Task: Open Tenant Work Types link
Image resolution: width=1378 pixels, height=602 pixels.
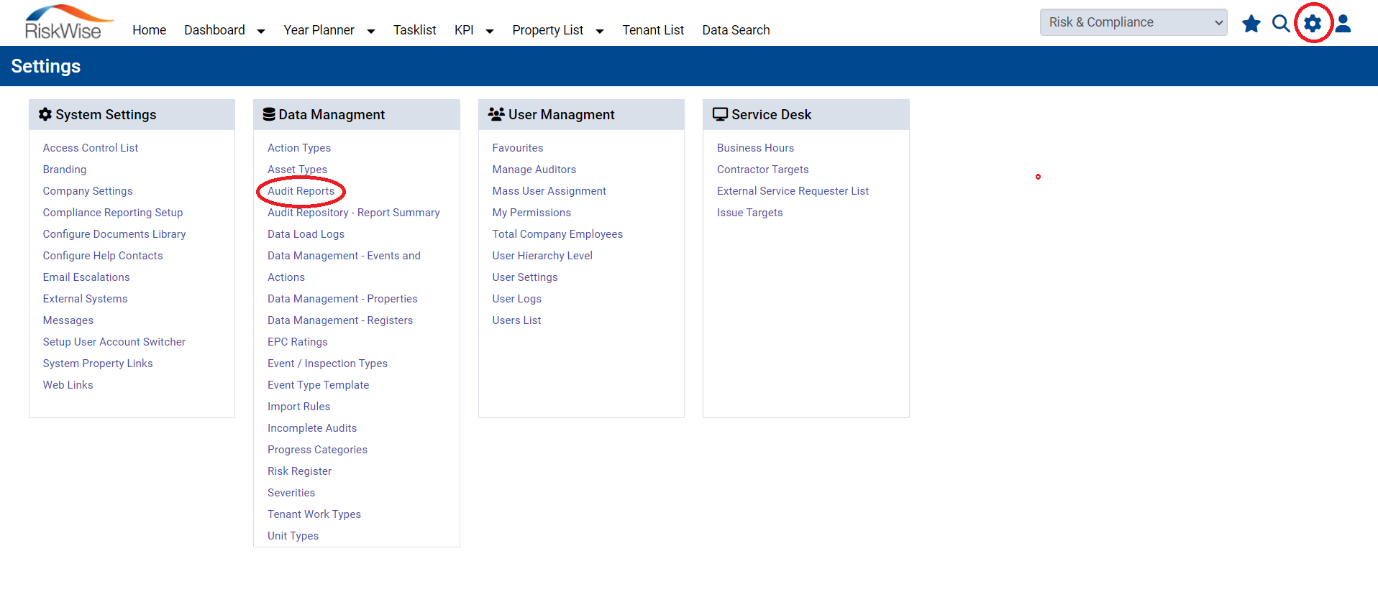Action: pyautogui.click(x=314, y=515)
